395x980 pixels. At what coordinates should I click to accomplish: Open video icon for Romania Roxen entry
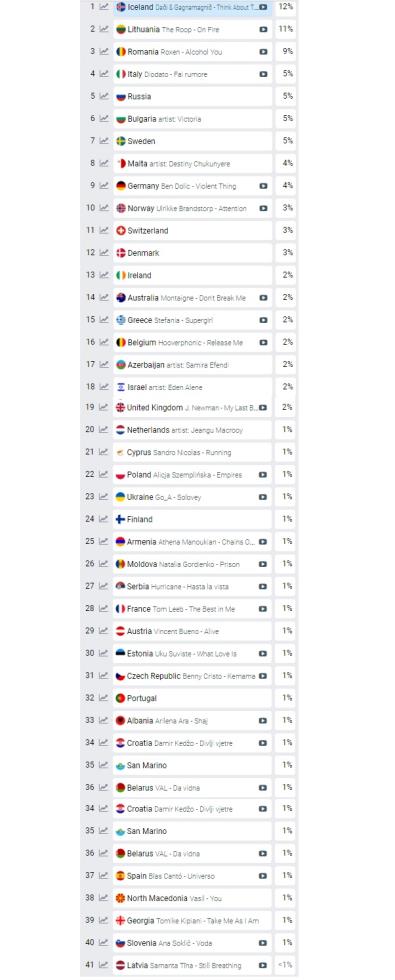(263, 52)
